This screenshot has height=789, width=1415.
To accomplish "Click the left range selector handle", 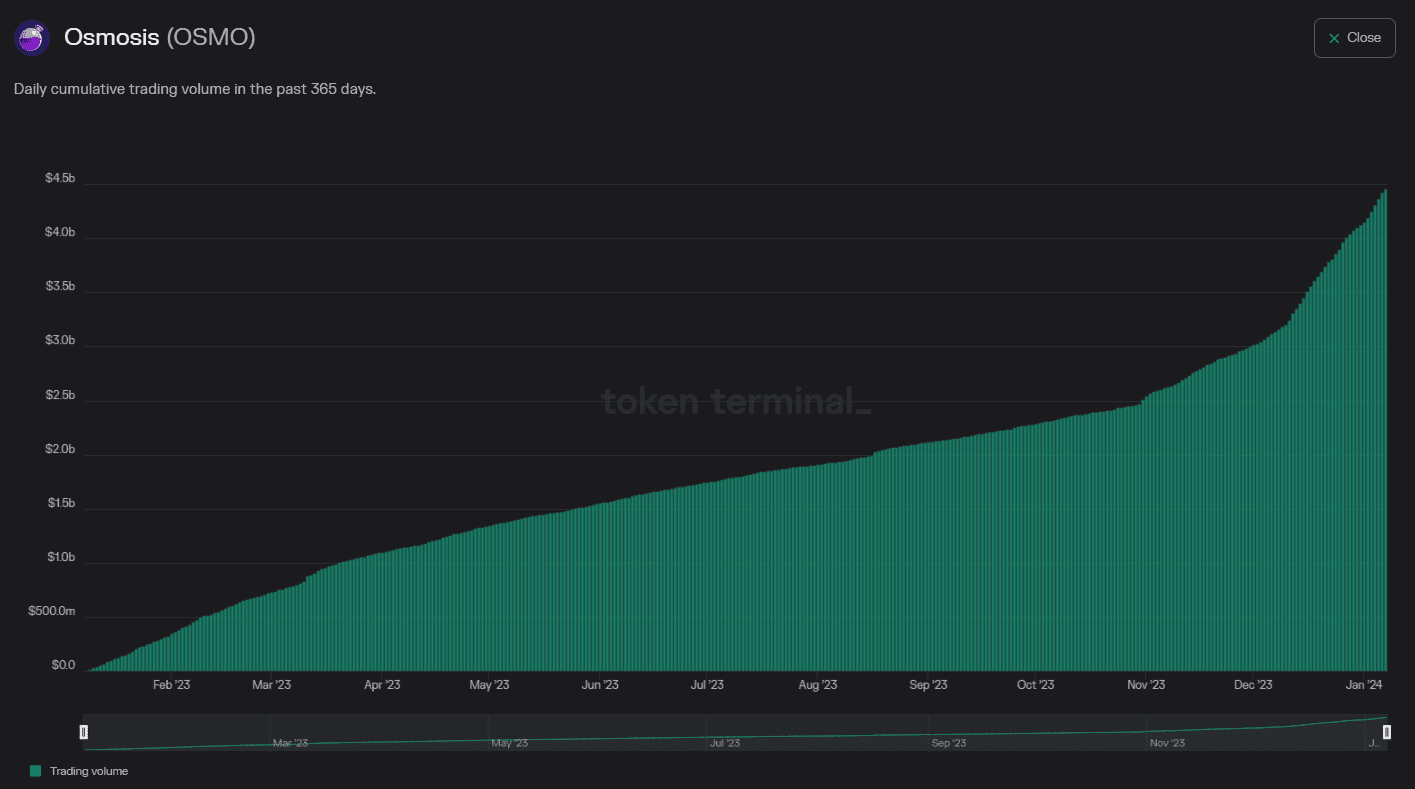I will pos(84,732).
